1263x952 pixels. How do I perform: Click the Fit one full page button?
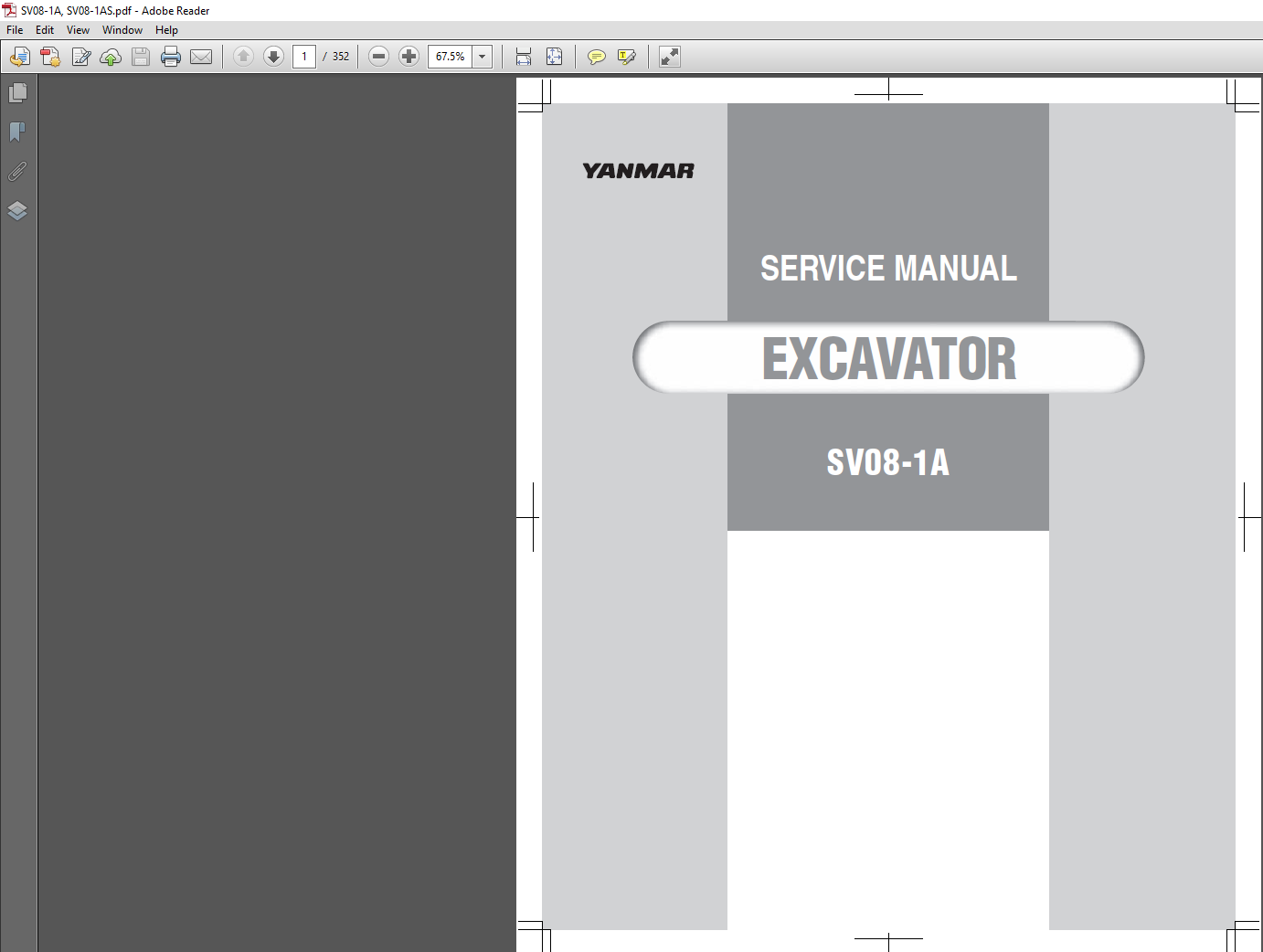coord(554,57)
